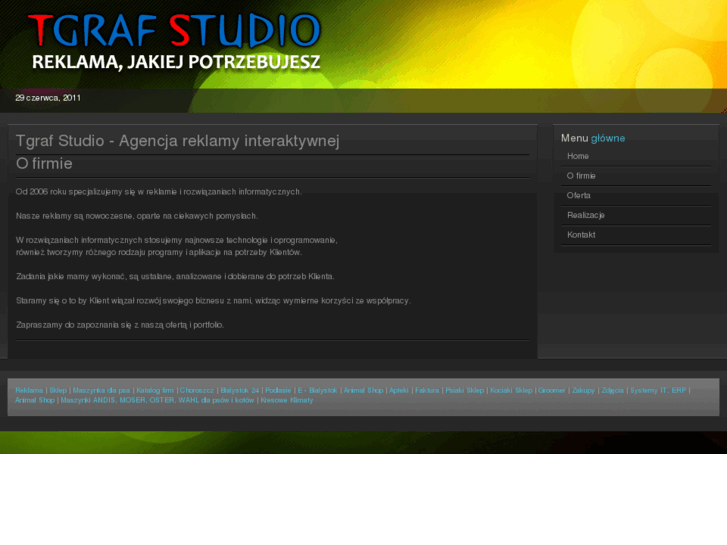Navigate to Kontakt in the menu
Image resolution: width=727 pixels, height=545 pixels.
(x=581, y=235)
